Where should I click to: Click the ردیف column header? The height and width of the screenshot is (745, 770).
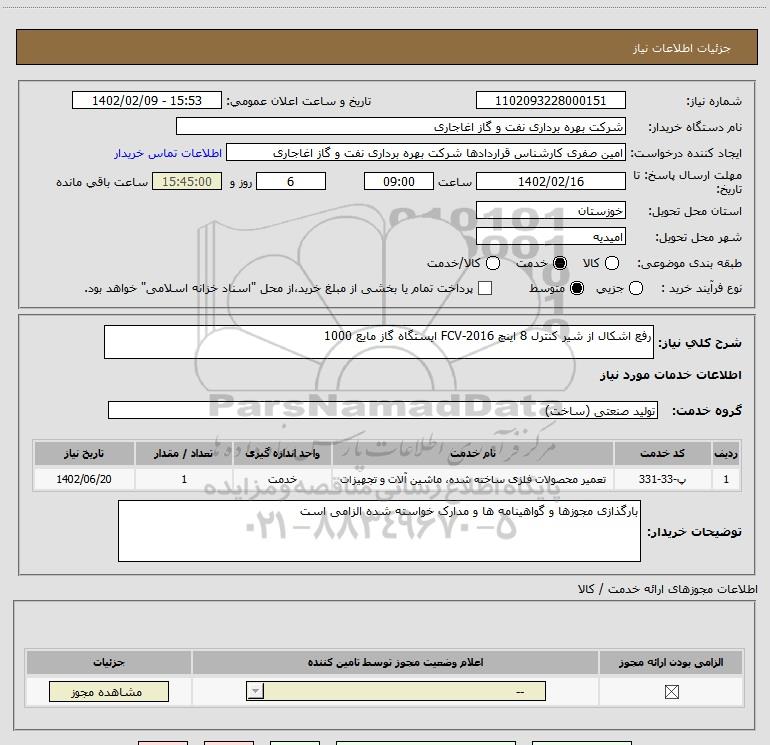pos(726,453)
